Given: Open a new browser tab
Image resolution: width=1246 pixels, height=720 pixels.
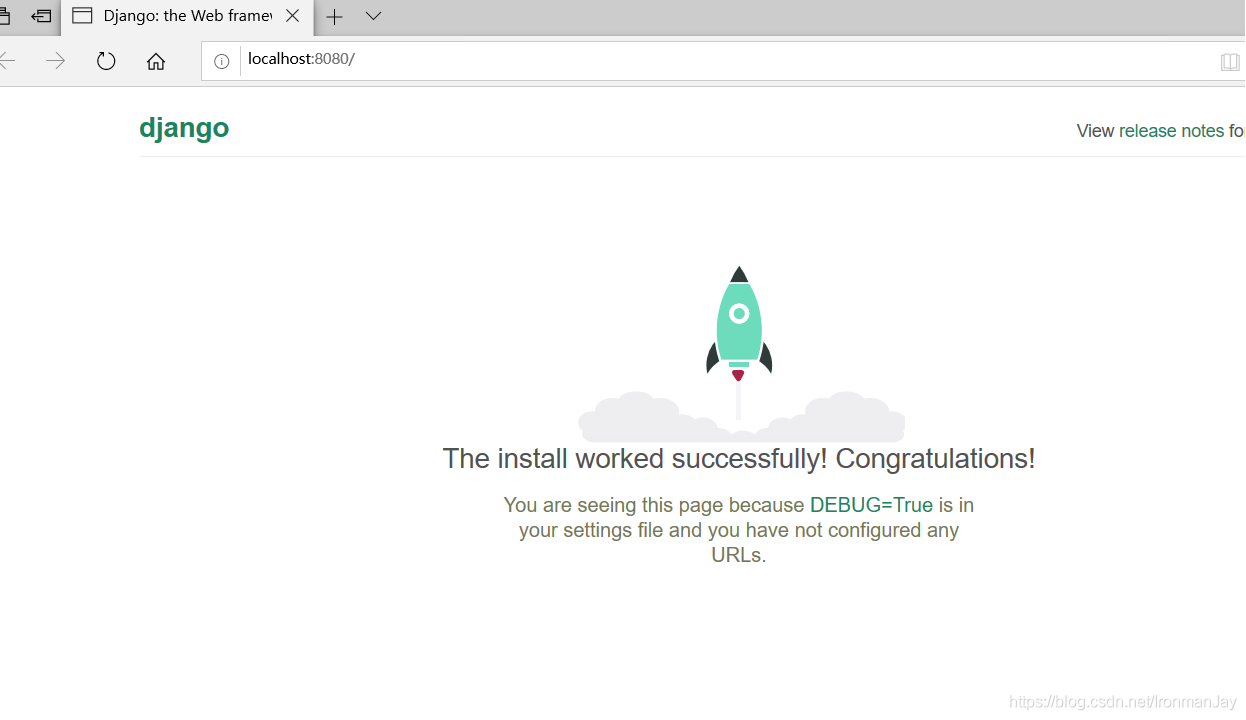Looking at the screenshot, I should (x=334, y=16).
